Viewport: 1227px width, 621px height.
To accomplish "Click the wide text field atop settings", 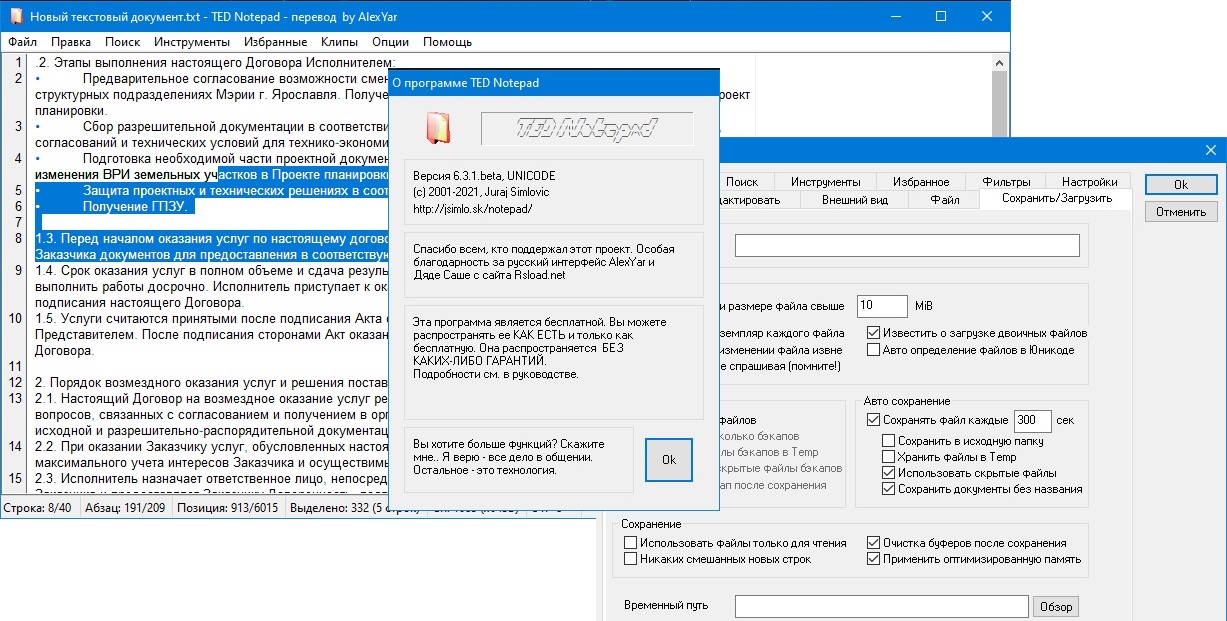I will [x=907, y=245].
